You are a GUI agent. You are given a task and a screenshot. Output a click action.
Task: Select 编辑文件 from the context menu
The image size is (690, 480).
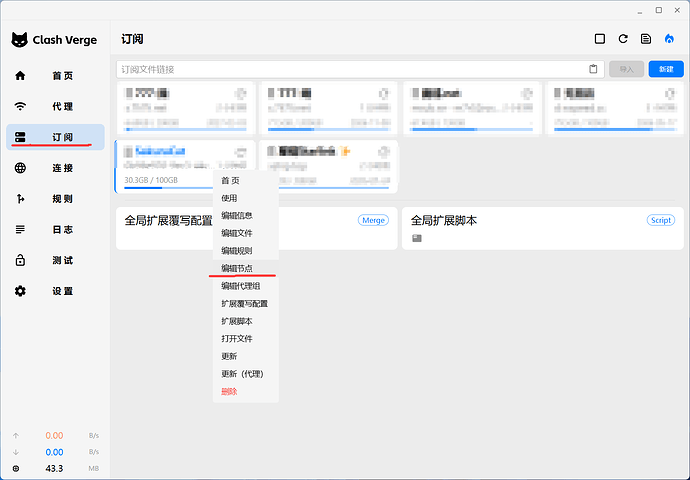click(246, 233)
